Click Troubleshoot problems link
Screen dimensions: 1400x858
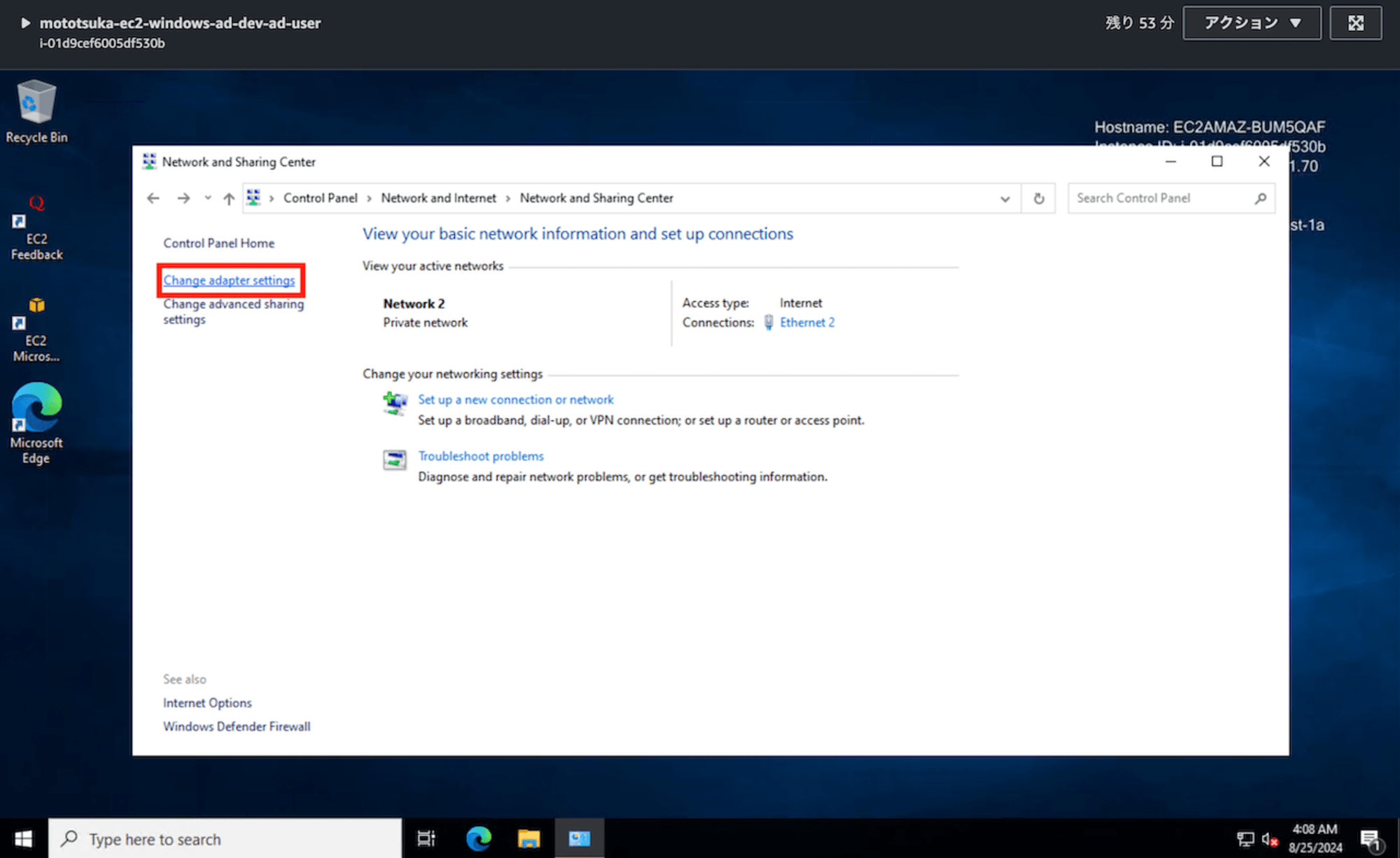[481, 456]
